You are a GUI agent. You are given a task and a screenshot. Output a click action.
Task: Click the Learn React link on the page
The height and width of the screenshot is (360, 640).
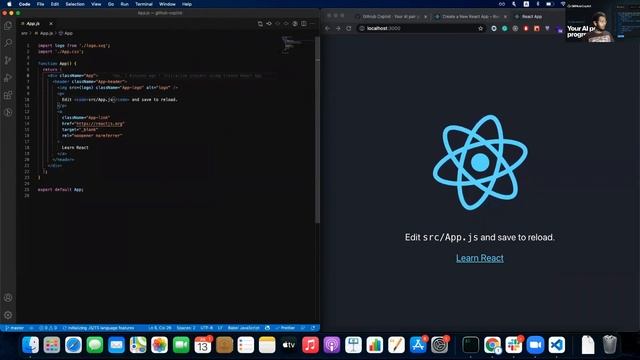click(x=480, y=258)
